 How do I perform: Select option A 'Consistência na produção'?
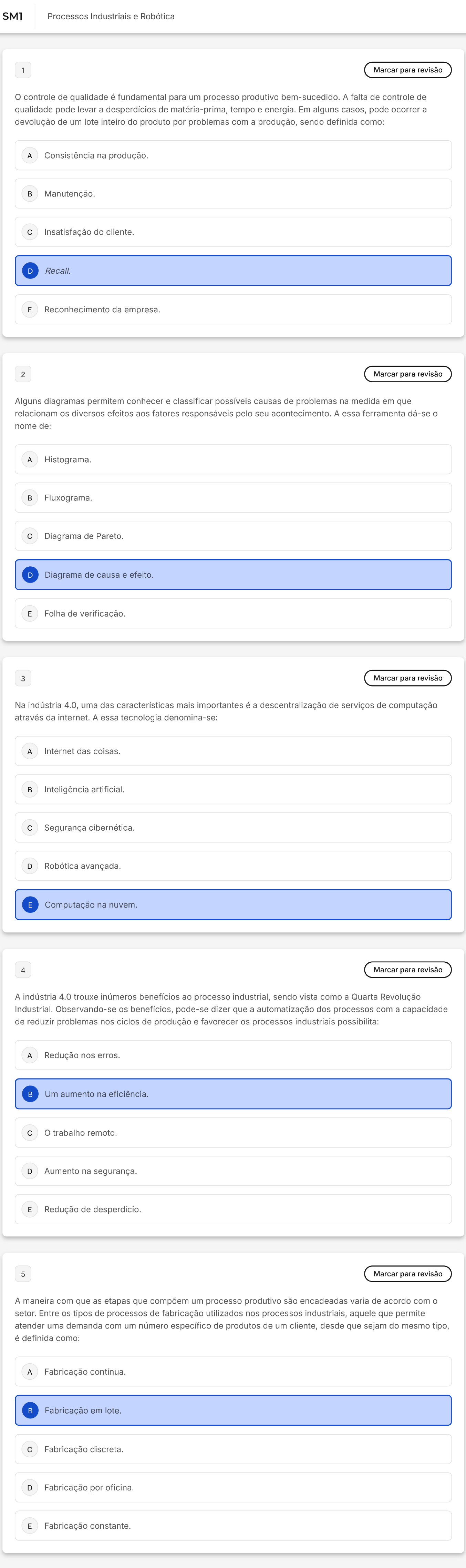[x=233, y=156]
